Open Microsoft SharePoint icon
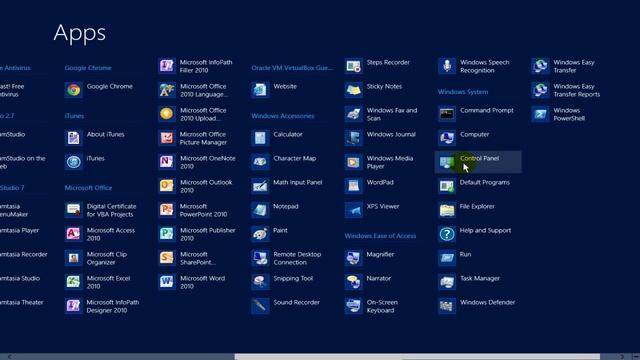The width and height of the screenshot is (640, 360). [167, 258]
